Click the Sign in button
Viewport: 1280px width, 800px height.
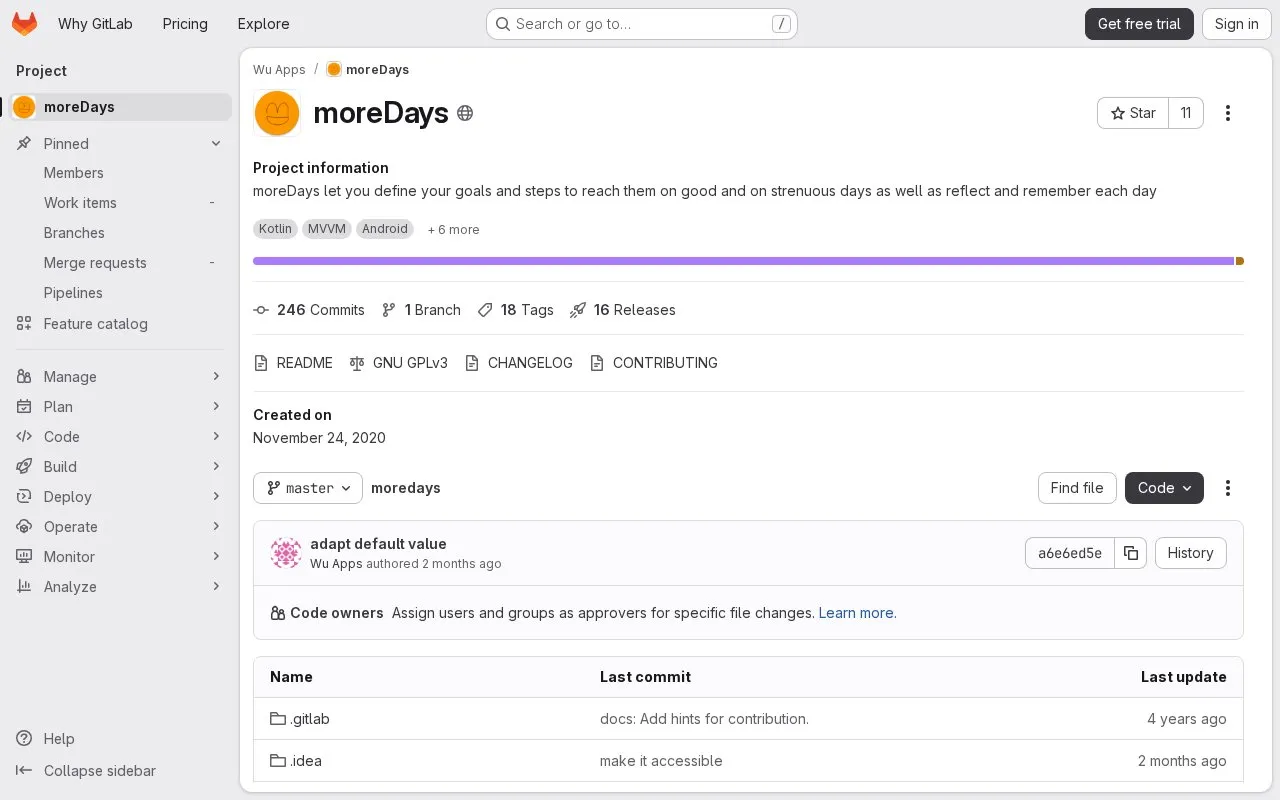coord(1237,24)
